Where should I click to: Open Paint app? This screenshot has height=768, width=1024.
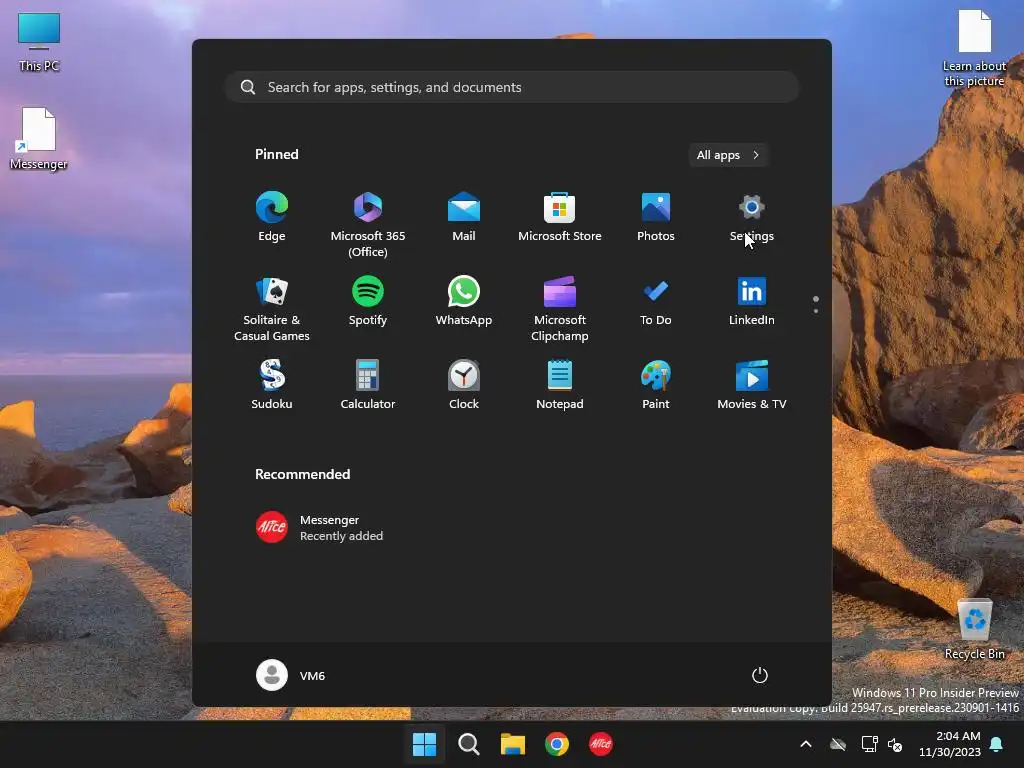coord(656,385)
